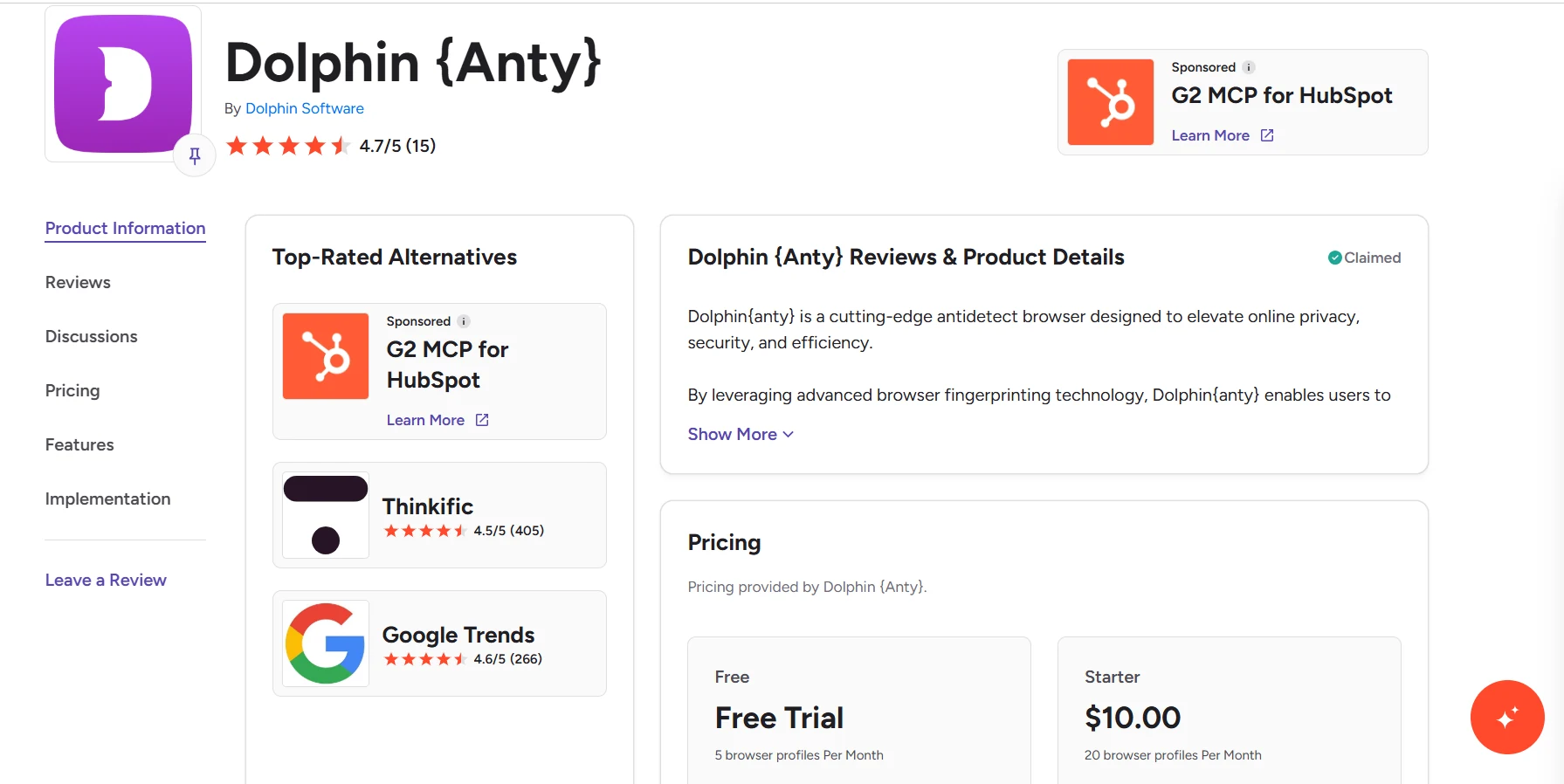Click the star rating under Dolphin {Anty}
Image resolution: width=1564 pixels, height=784 pixels.
pos(288,146)
